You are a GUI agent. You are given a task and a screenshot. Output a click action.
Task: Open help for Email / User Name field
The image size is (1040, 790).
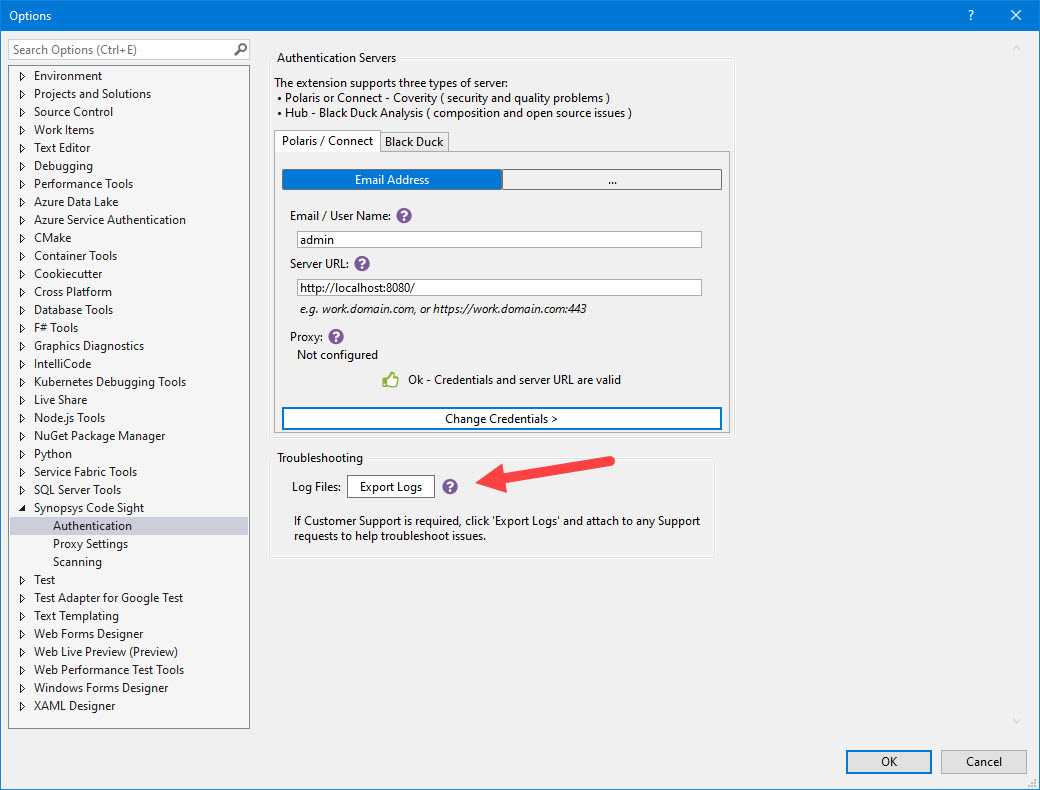(x=403, y=215)
